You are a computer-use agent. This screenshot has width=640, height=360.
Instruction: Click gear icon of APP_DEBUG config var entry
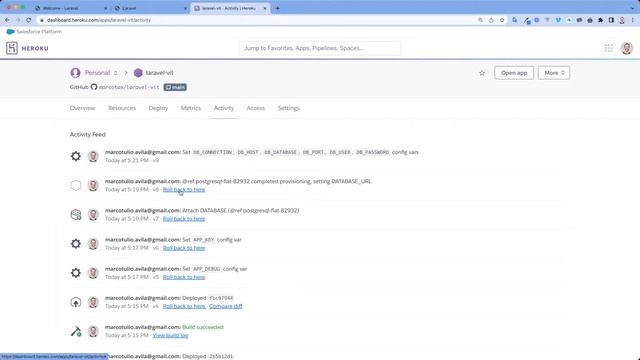pos(76,273)
